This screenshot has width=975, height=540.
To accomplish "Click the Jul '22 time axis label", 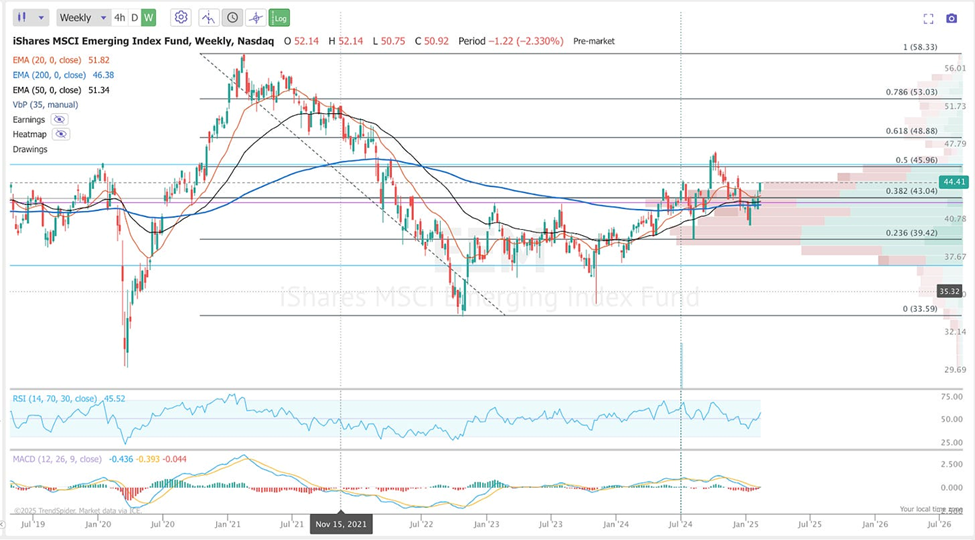I will point(421,524).
